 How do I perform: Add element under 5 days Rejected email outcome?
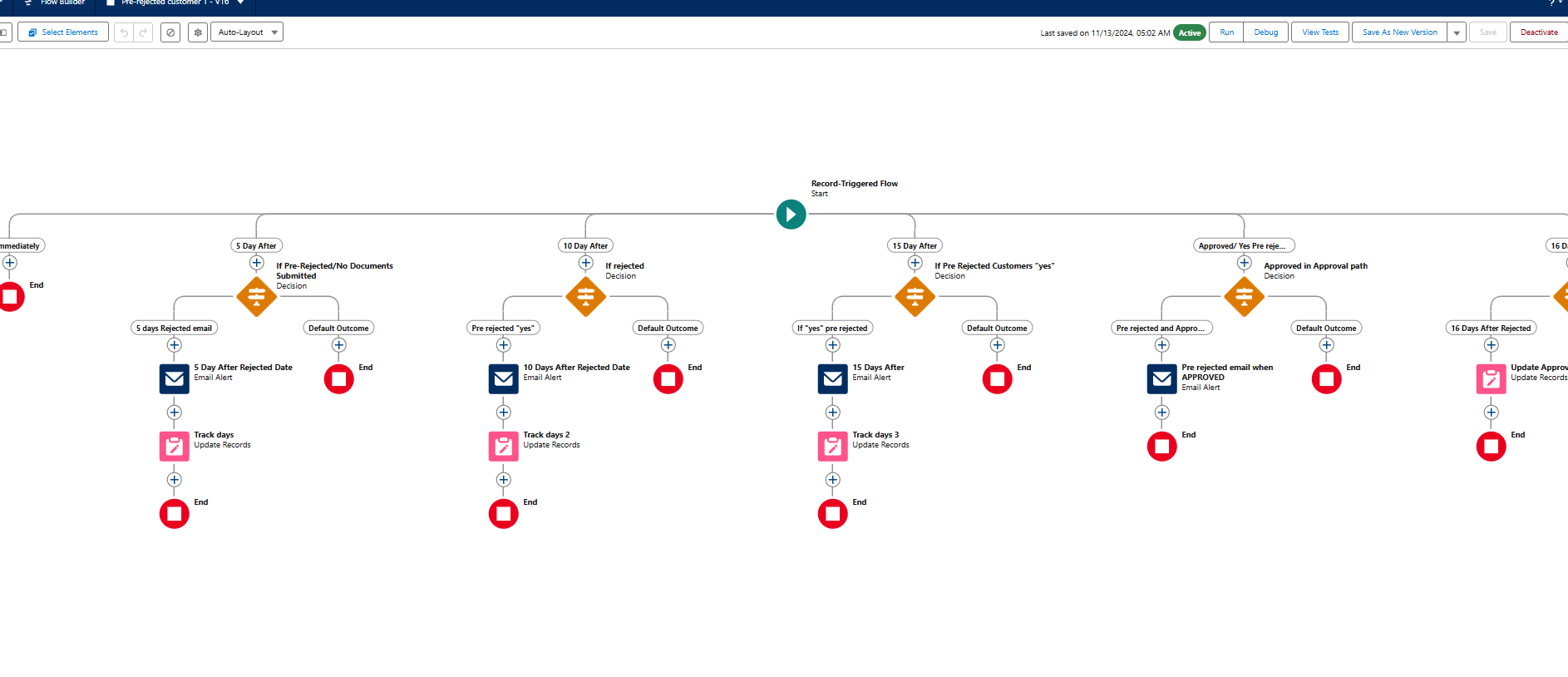[x=175, y=345]
